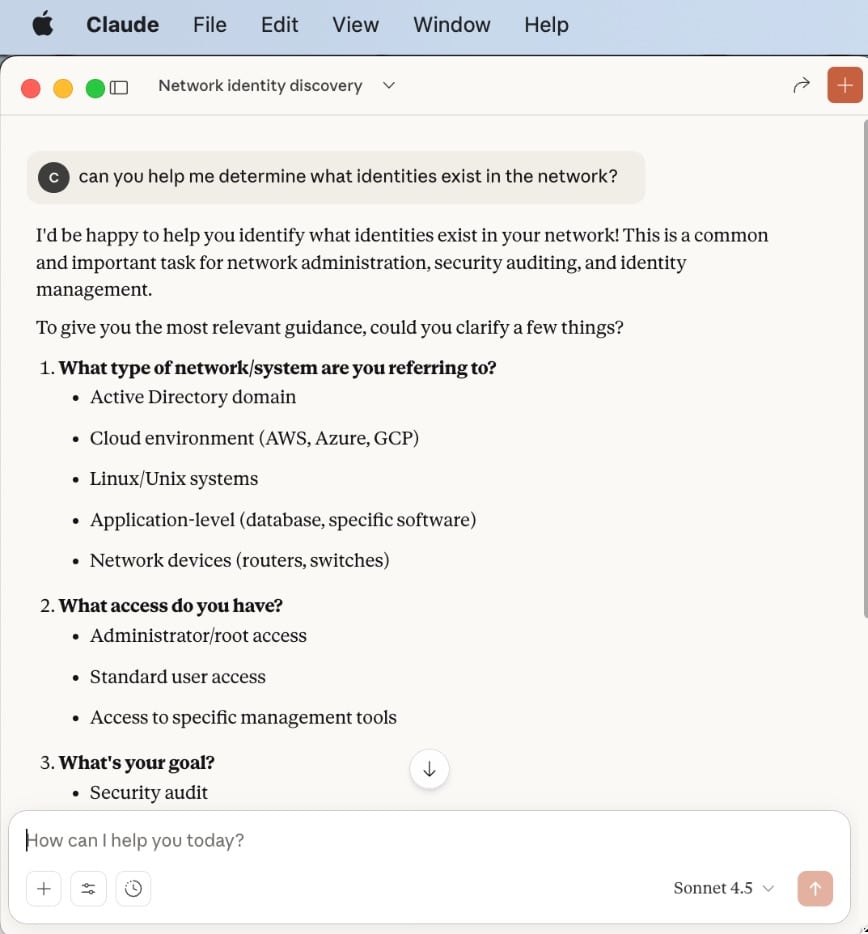
Task: Open the Help menu
Action: point(546,25)
